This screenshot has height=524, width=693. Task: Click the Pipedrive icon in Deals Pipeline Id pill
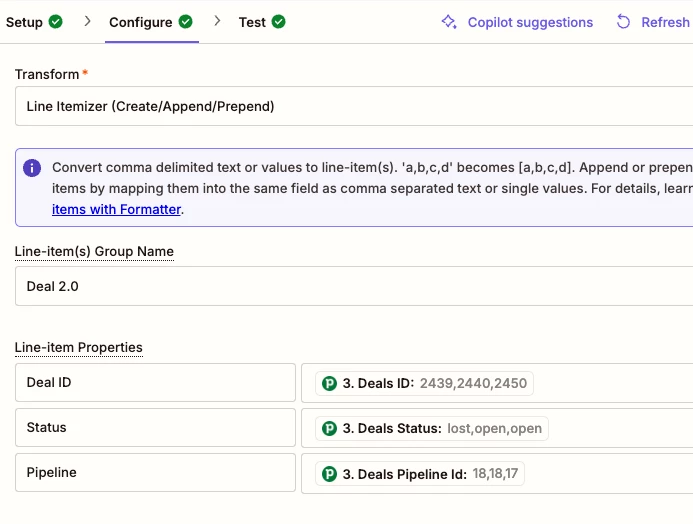[x=329, y=473]
